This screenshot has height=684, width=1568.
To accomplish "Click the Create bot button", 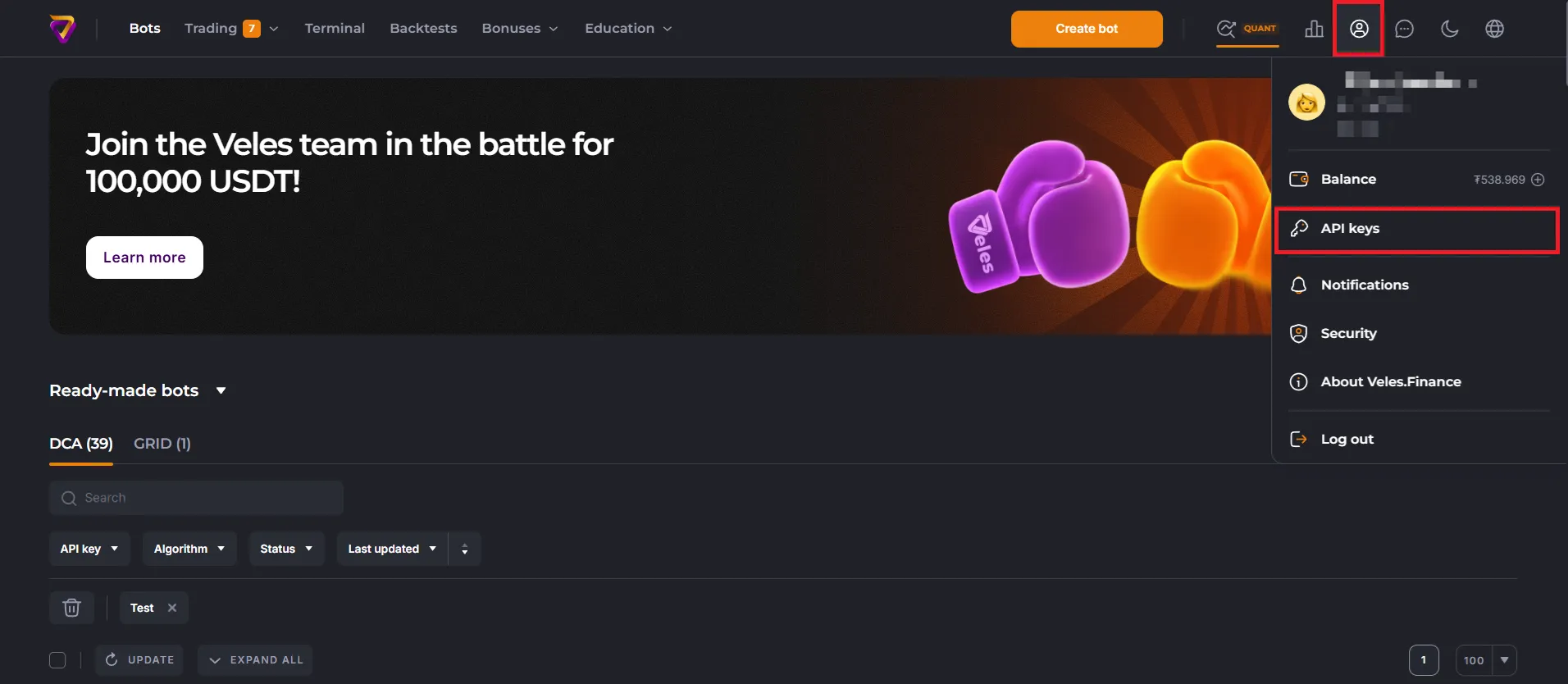I will click(1087, 29).
